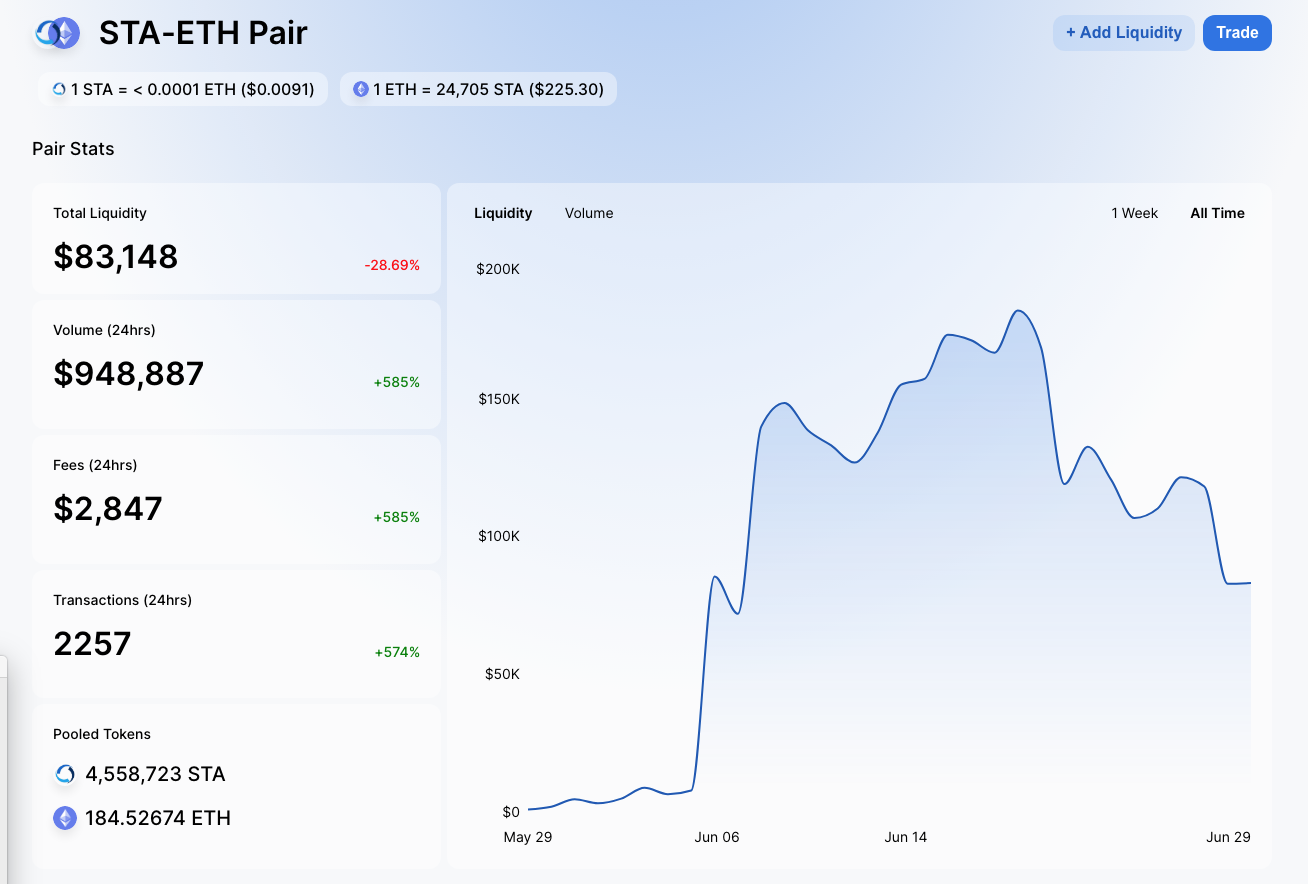Click the ETH icon under Pooled Tokens
Viewport: 1308px width, 884px height.
point(65,818)
